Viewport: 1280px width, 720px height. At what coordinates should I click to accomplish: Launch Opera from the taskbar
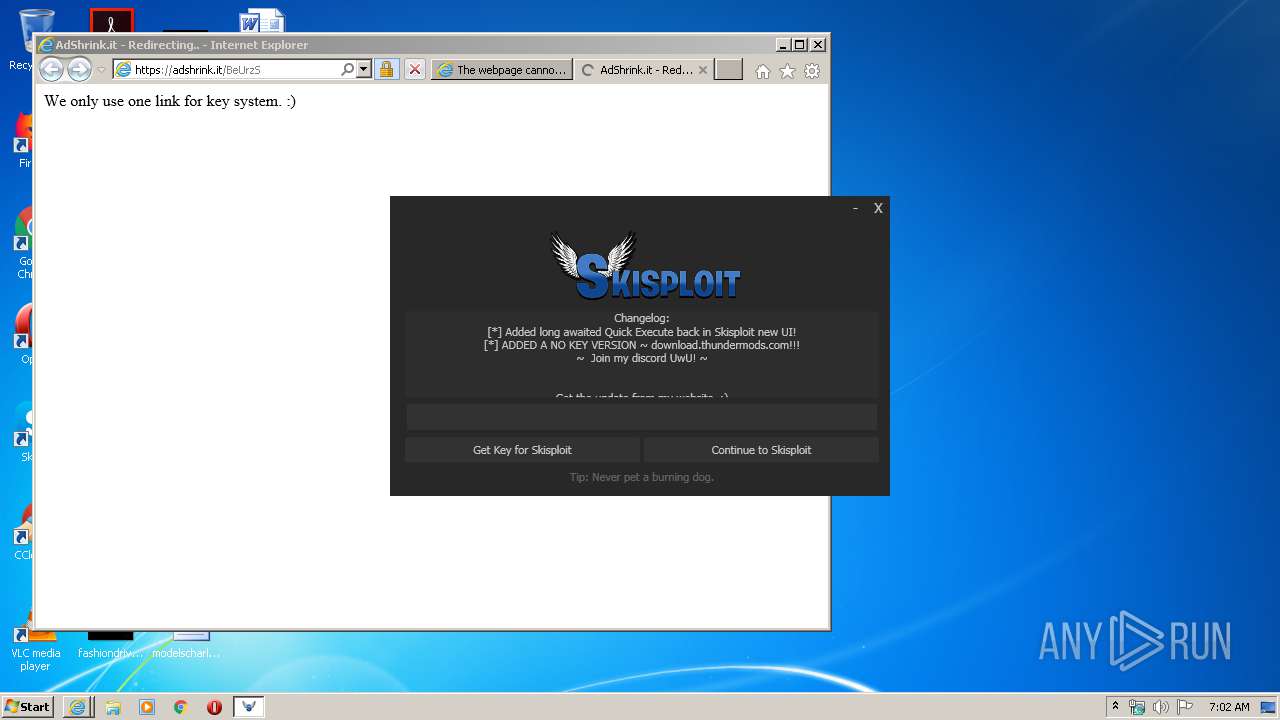point(214,707)
